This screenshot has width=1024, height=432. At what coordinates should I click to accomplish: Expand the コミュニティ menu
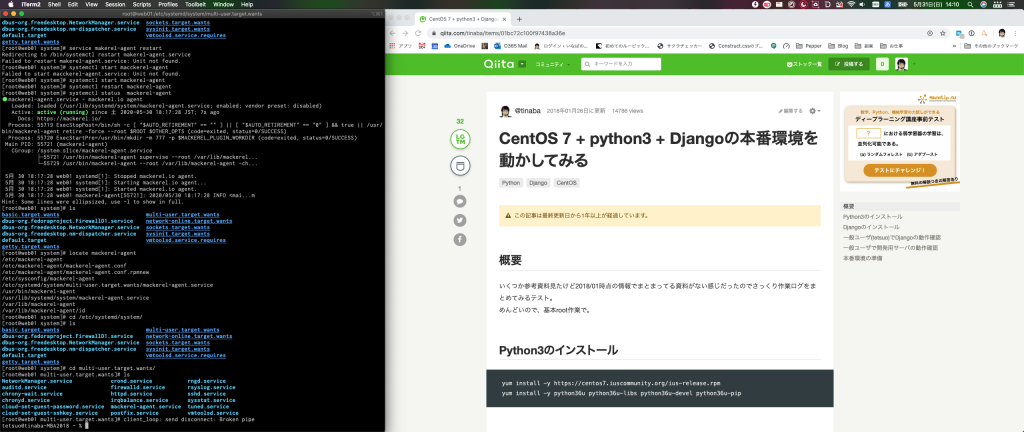coord(552,64)
